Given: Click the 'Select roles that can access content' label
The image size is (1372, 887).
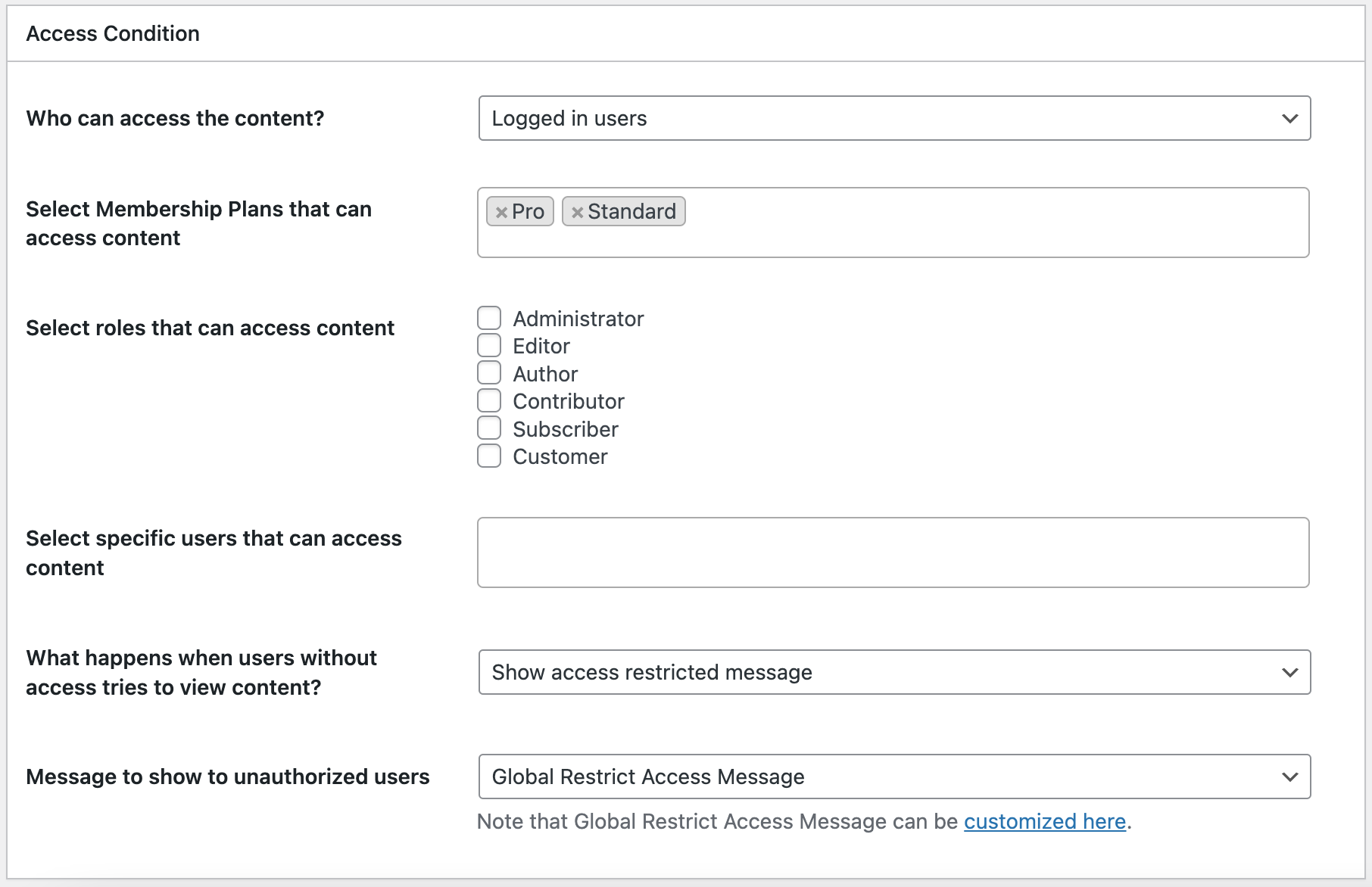Looking at the screenshot, I should click(210, 328).
